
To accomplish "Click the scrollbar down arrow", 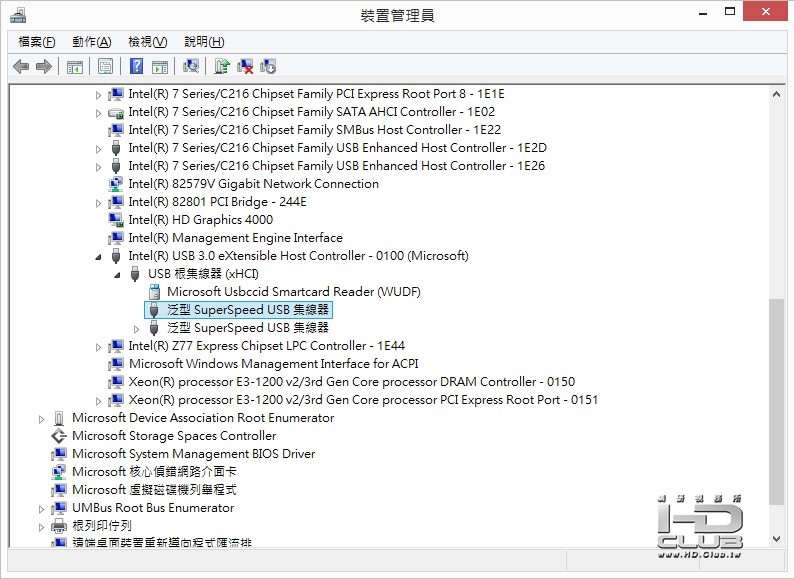I will coord(776,539).
